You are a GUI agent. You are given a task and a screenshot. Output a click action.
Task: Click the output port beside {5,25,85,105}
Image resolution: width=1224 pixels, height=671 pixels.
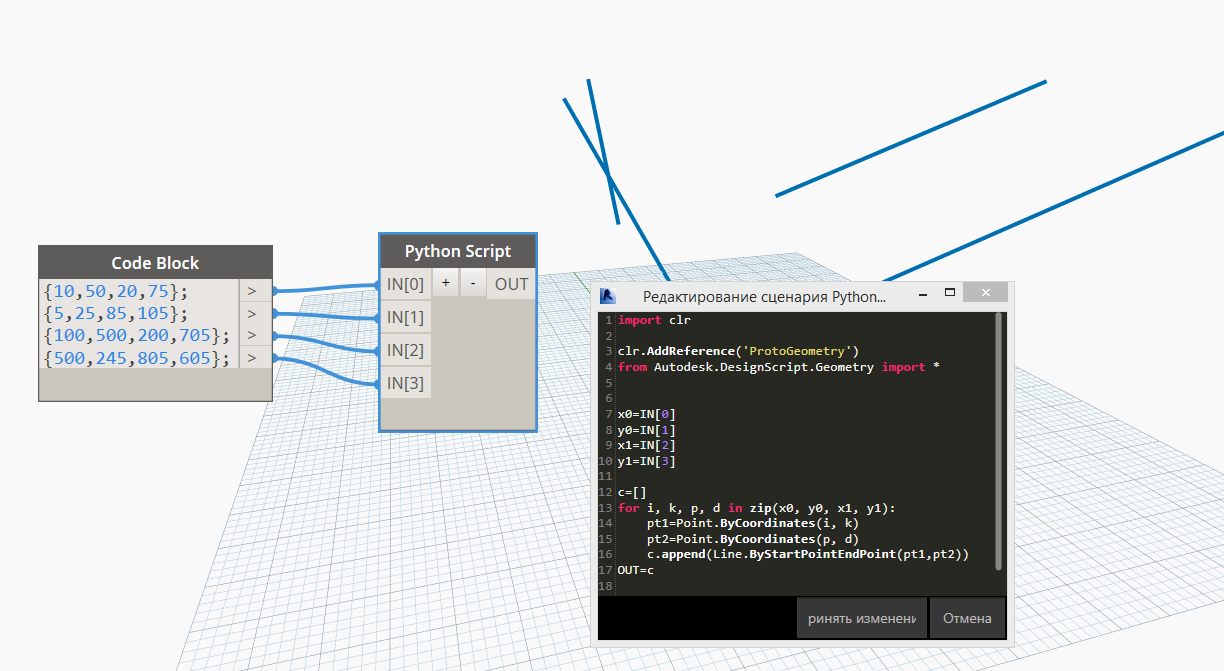point(252,313)
